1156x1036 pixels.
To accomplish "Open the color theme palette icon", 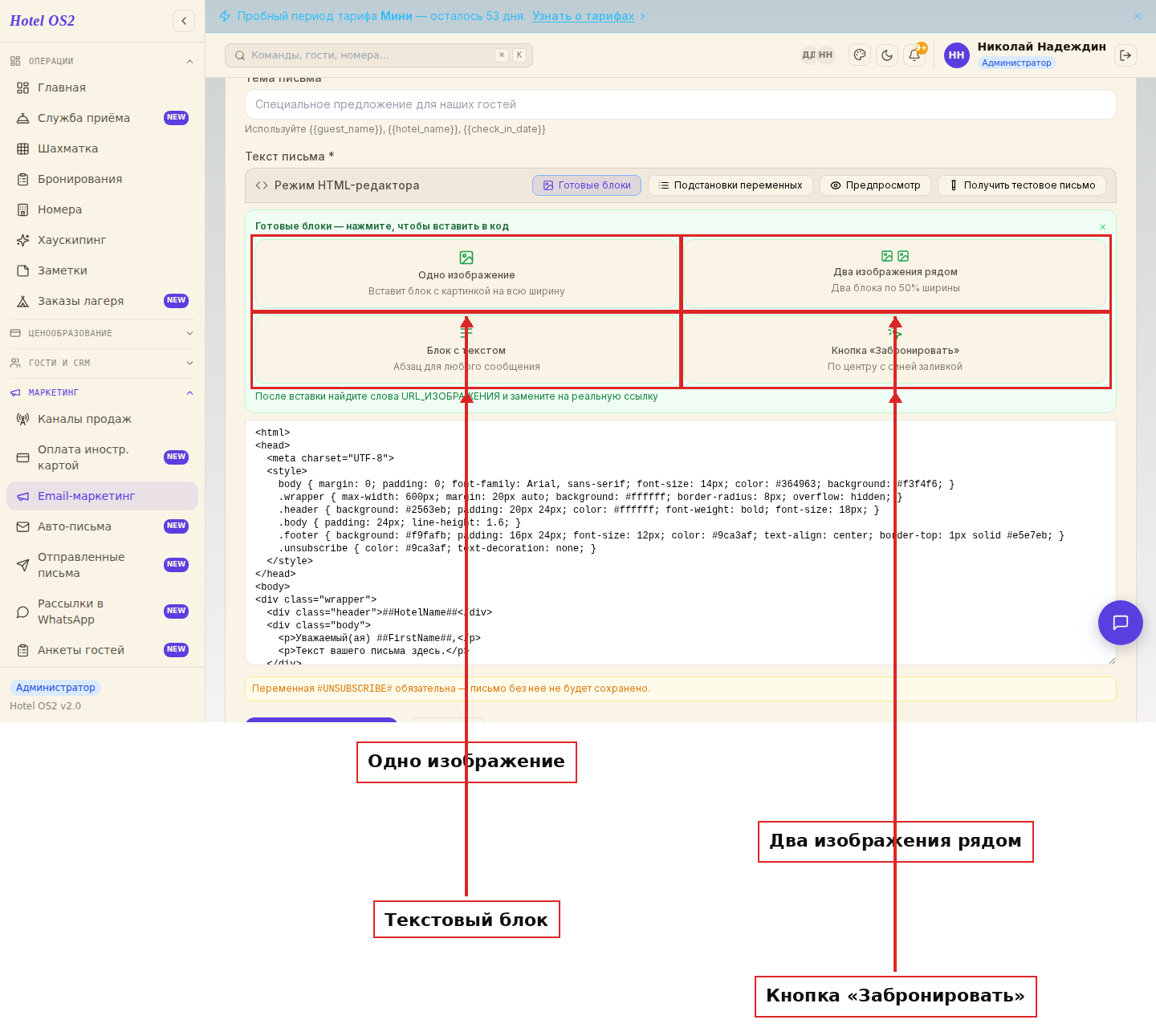I will tap(860, 55).
